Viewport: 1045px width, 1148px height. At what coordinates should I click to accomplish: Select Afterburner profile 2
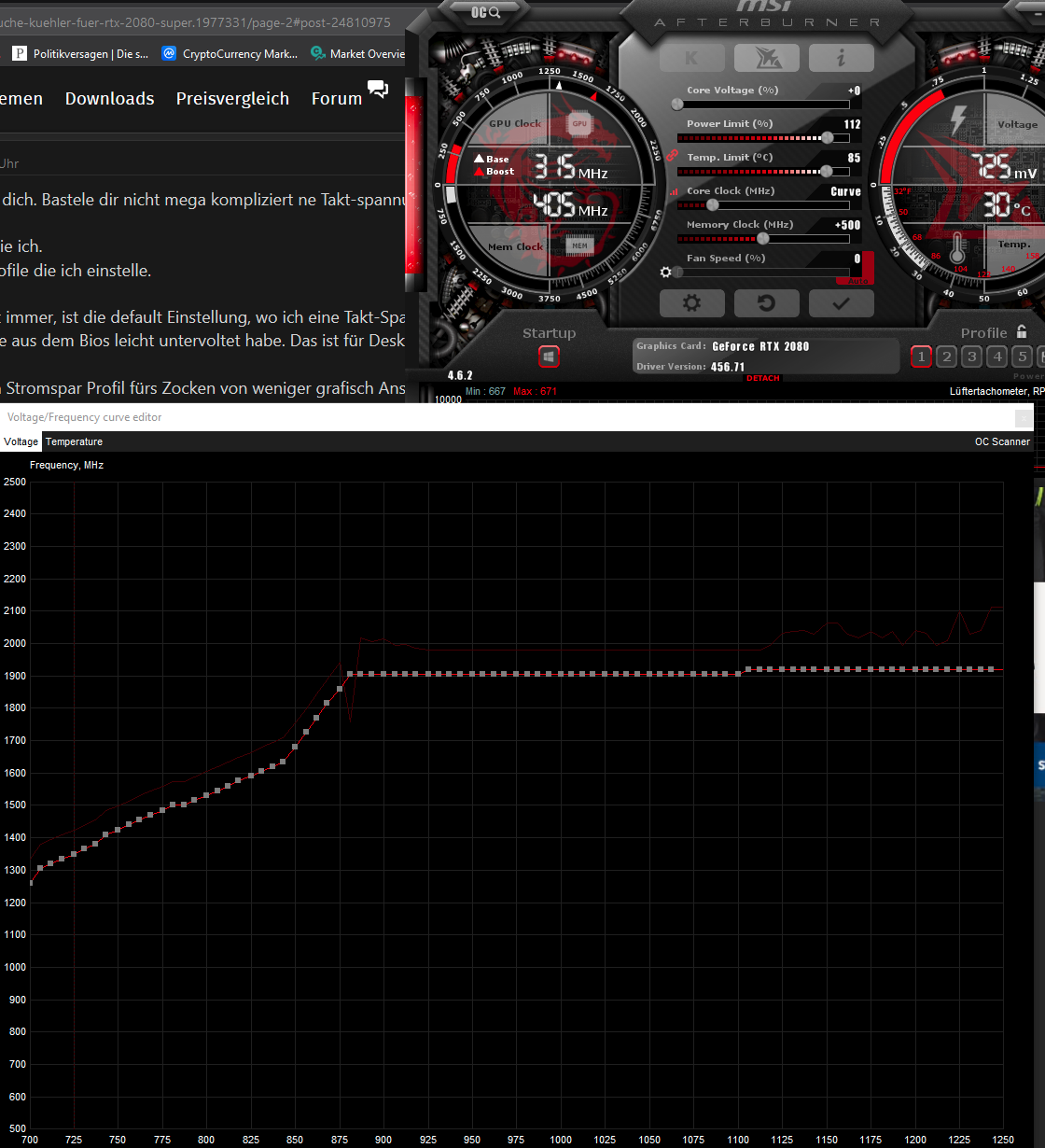click(x=947, y=357)
